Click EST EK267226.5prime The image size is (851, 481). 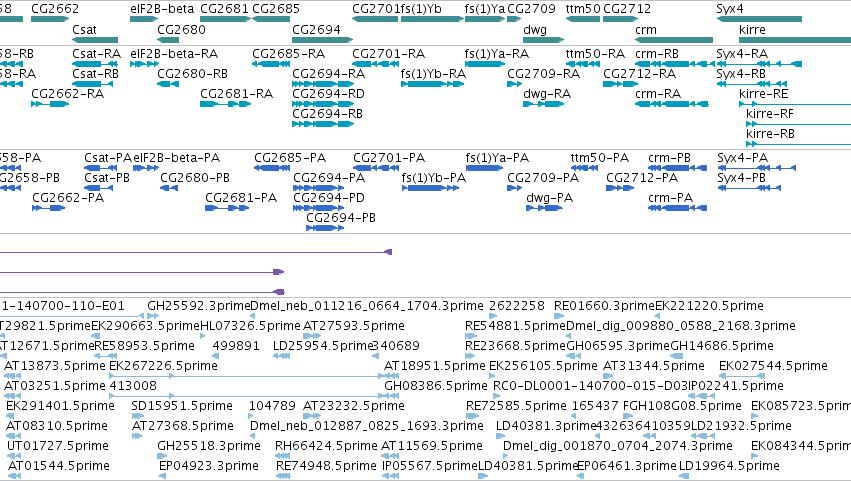(247, 376)
